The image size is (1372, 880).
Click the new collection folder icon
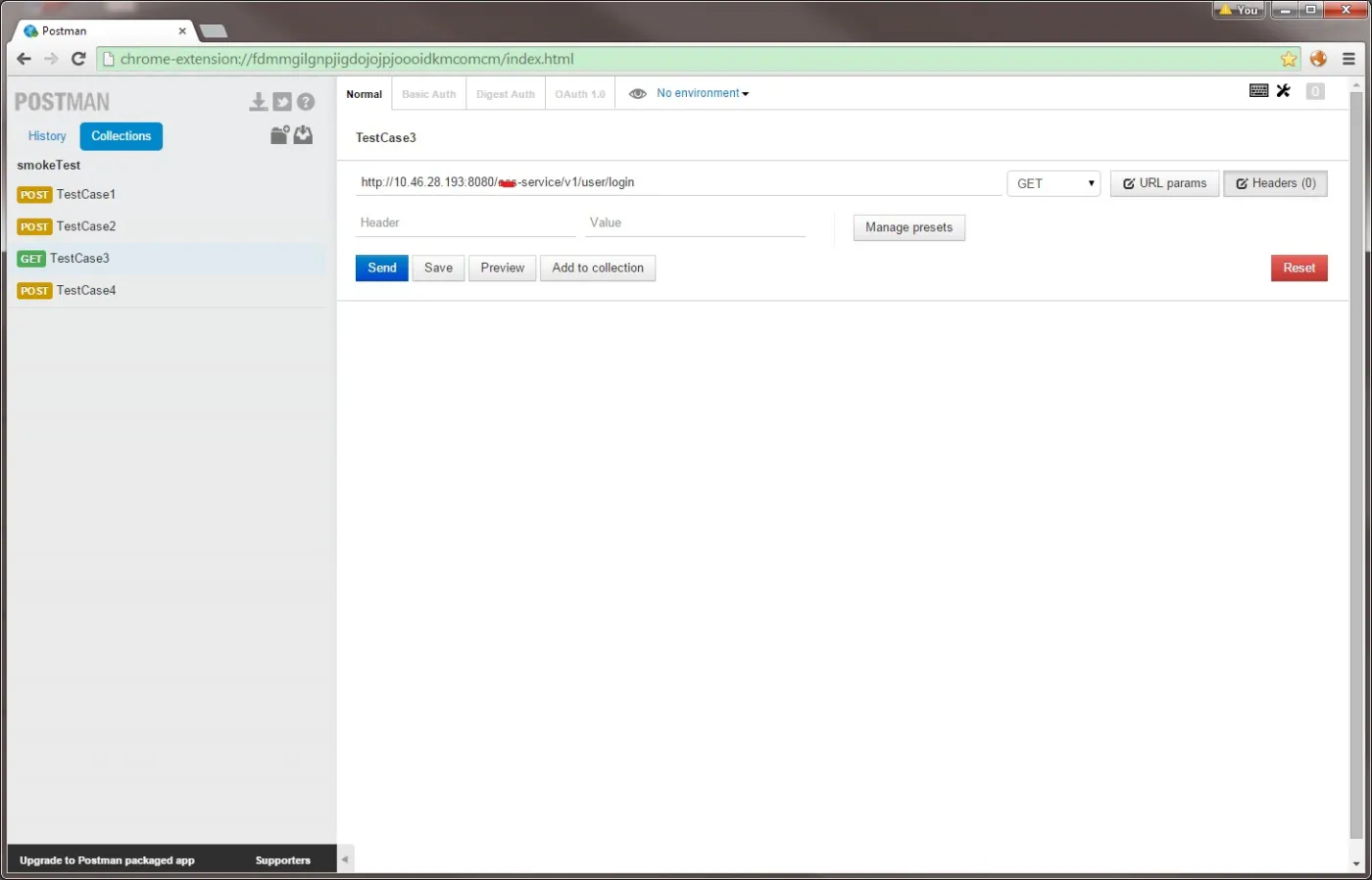click(x=279, y=135)
